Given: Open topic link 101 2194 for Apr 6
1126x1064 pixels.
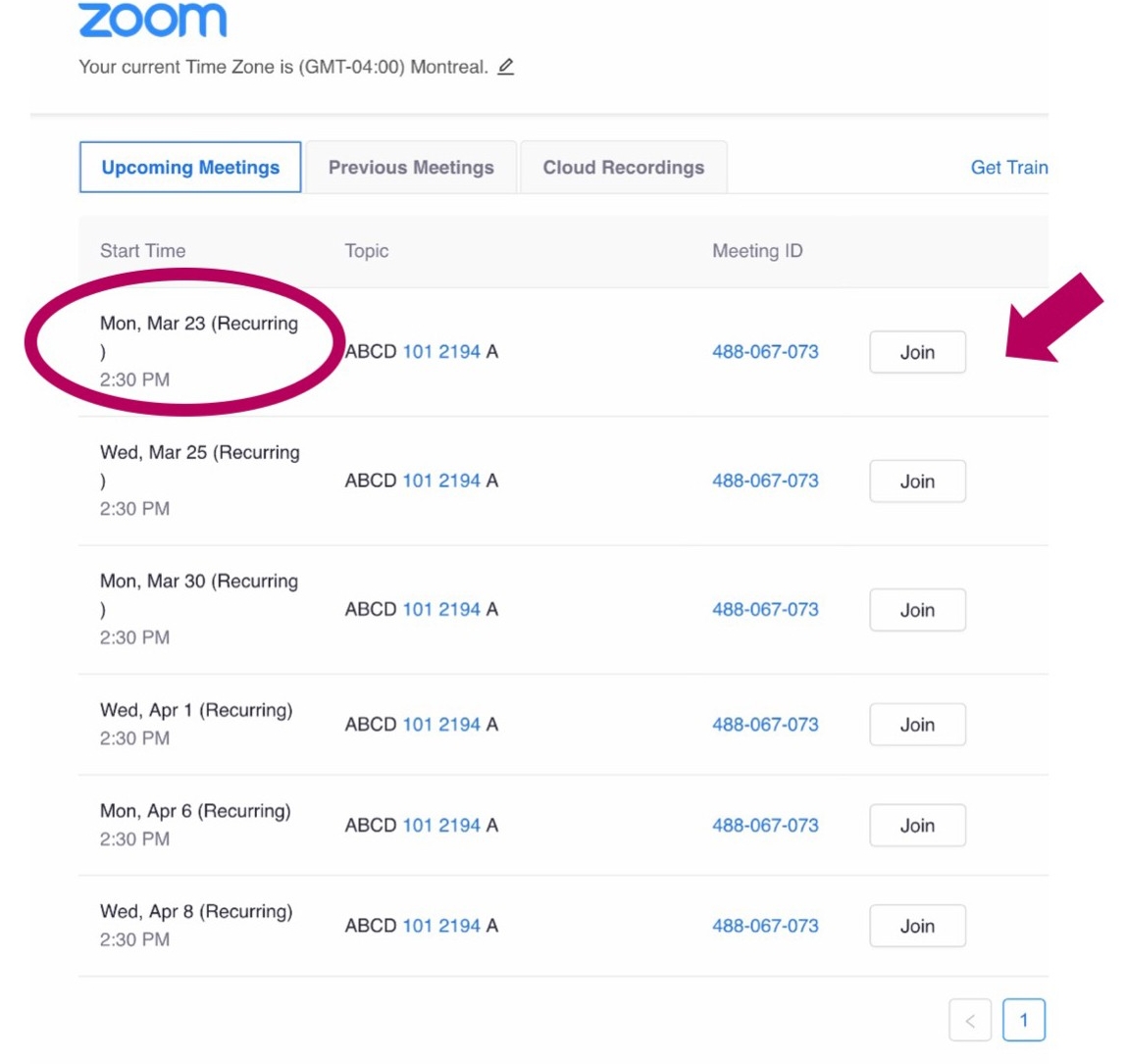Looking at the screenshot, I should tap(441, 825).
